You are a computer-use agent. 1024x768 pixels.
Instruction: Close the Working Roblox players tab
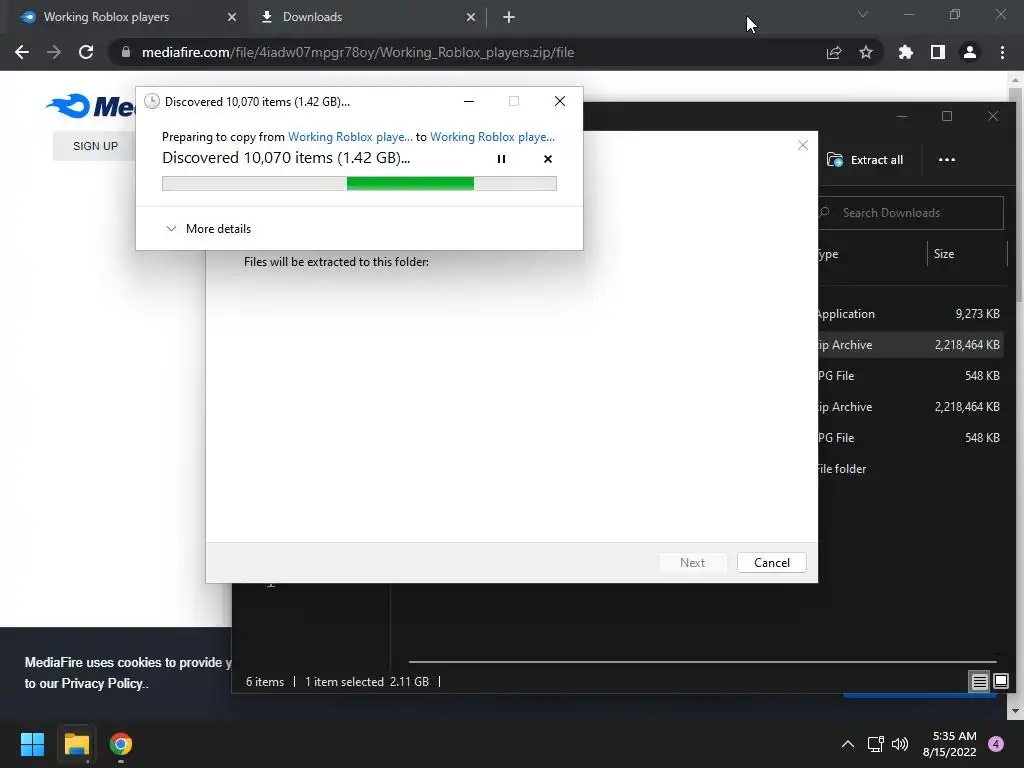coord(232,17)
